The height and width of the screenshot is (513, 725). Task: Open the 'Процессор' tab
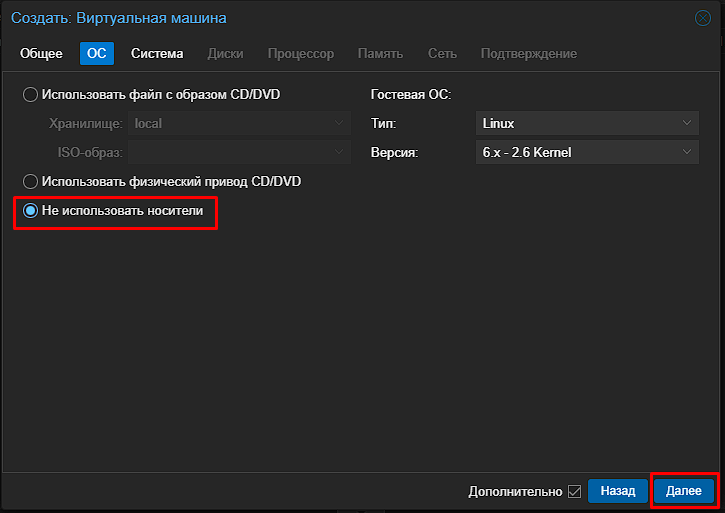pos(301,54)
